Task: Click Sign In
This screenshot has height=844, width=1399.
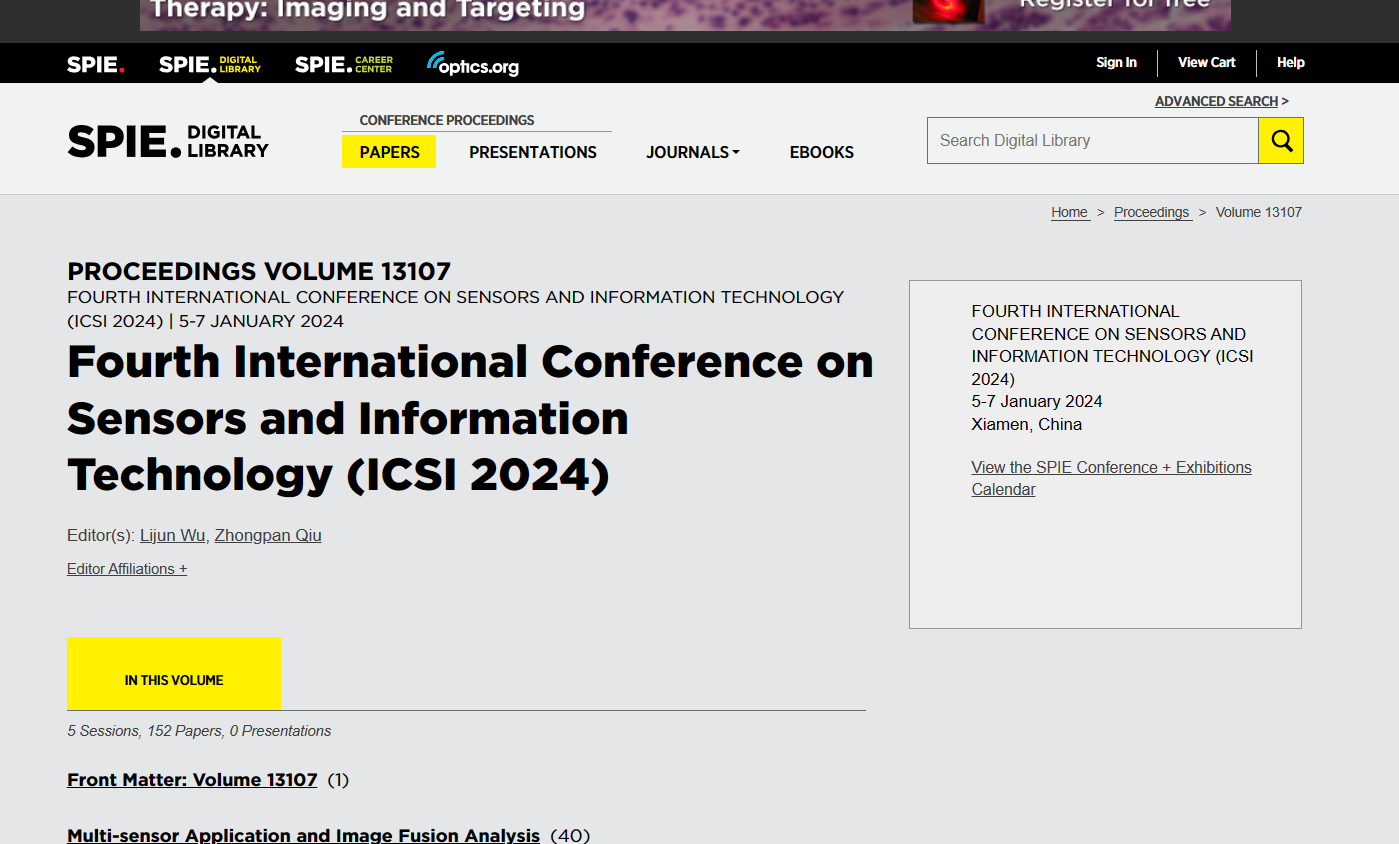Action: 1116,62
